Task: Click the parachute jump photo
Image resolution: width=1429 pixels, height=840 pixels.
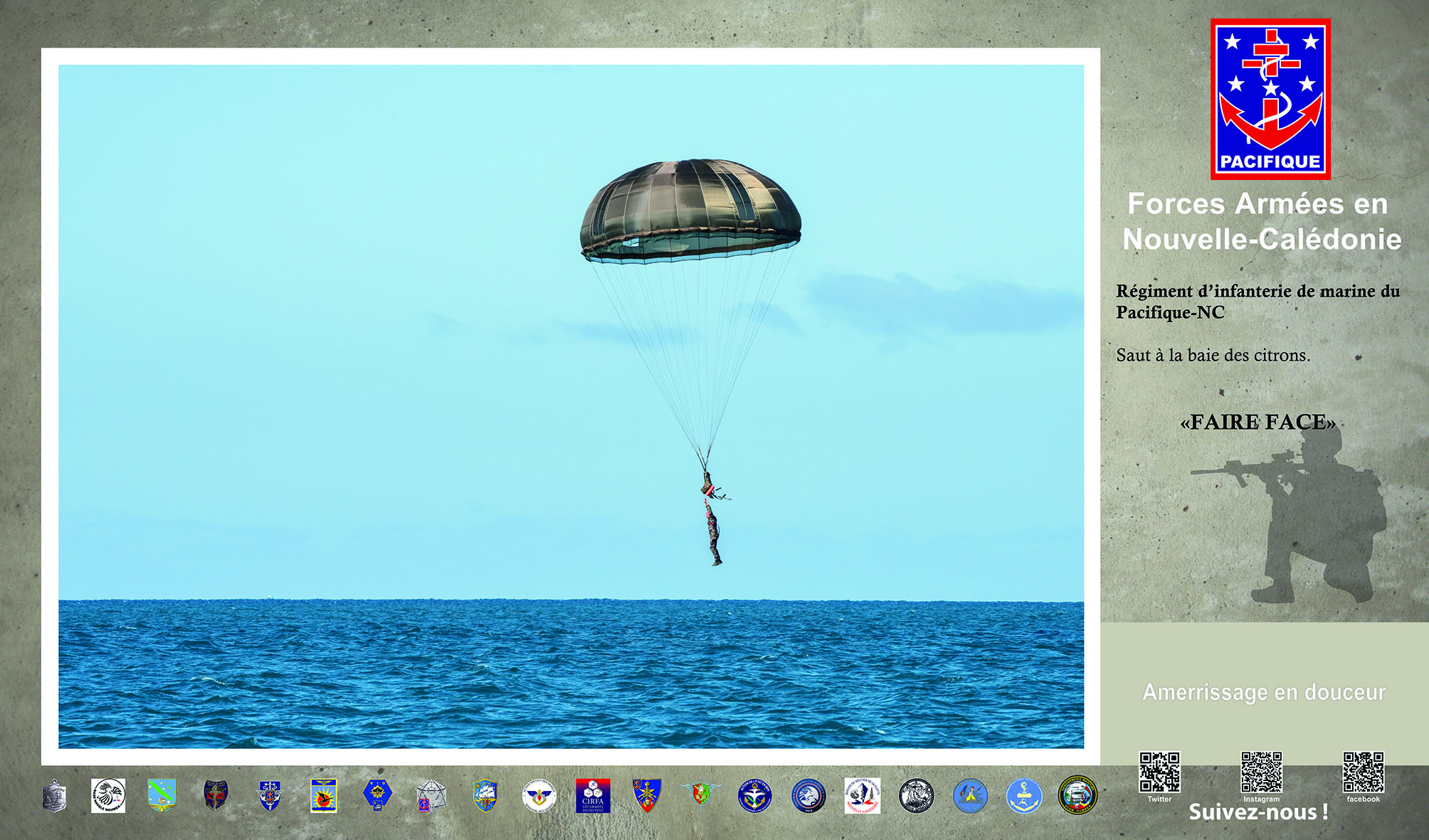Action: coord(571,406)
